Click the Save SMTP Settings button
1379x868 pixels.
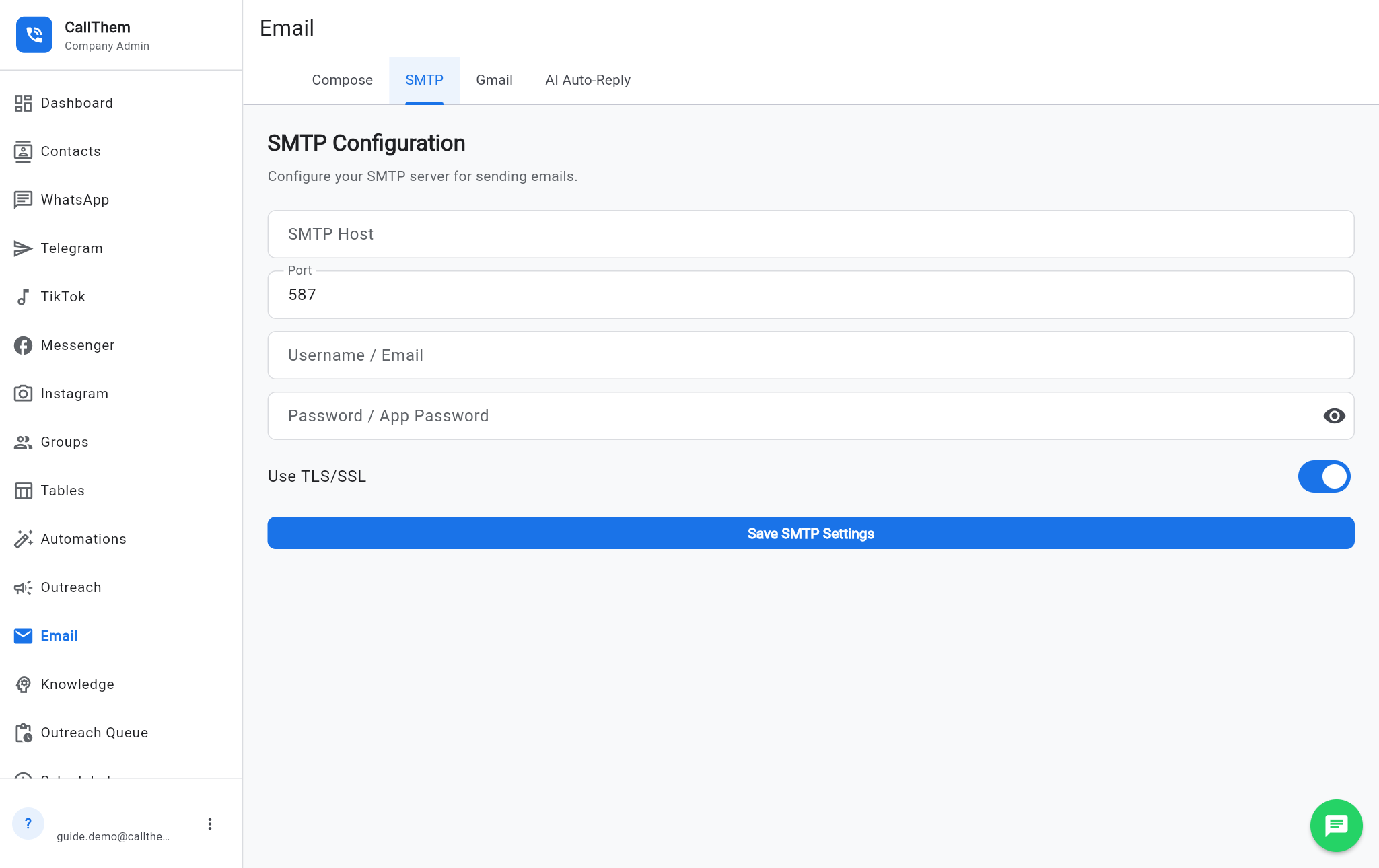click(810, 533)
